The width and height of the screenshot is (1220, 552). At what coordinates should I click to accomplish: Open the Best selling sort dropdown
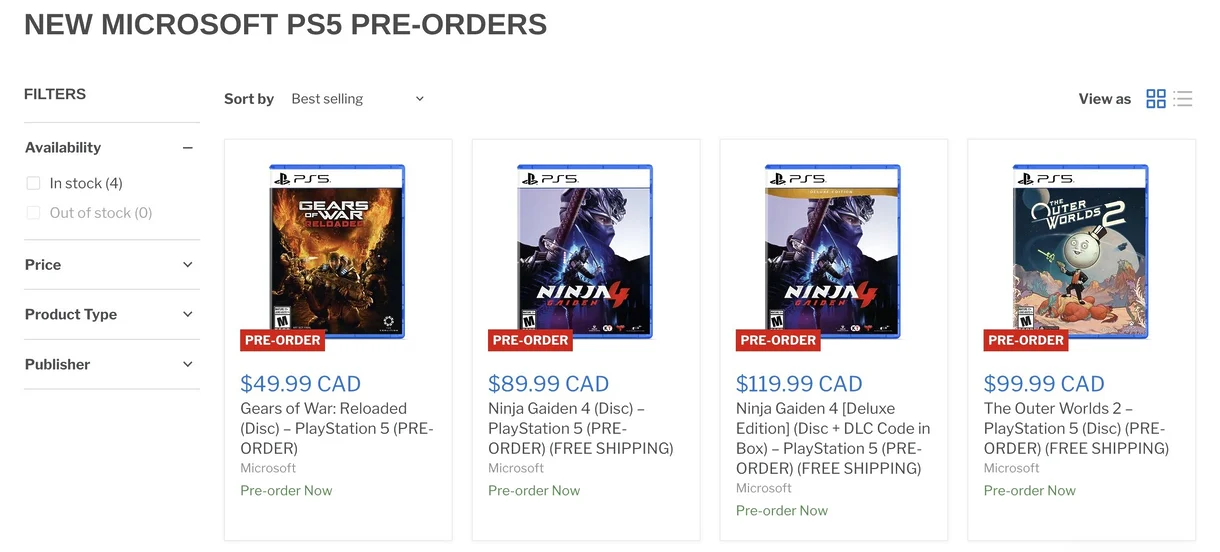point(358,99)
